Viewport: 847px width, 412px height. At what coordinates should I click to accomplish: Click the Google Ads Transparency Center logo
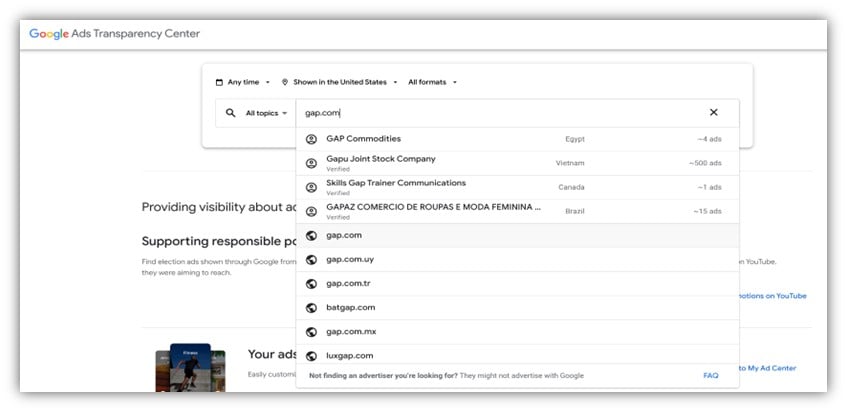click(115, 34)
